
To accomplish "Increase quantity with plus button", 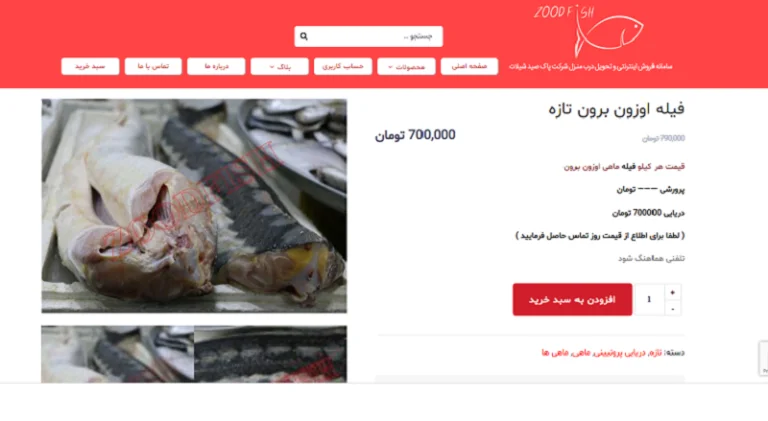I will tap(672, 292).
